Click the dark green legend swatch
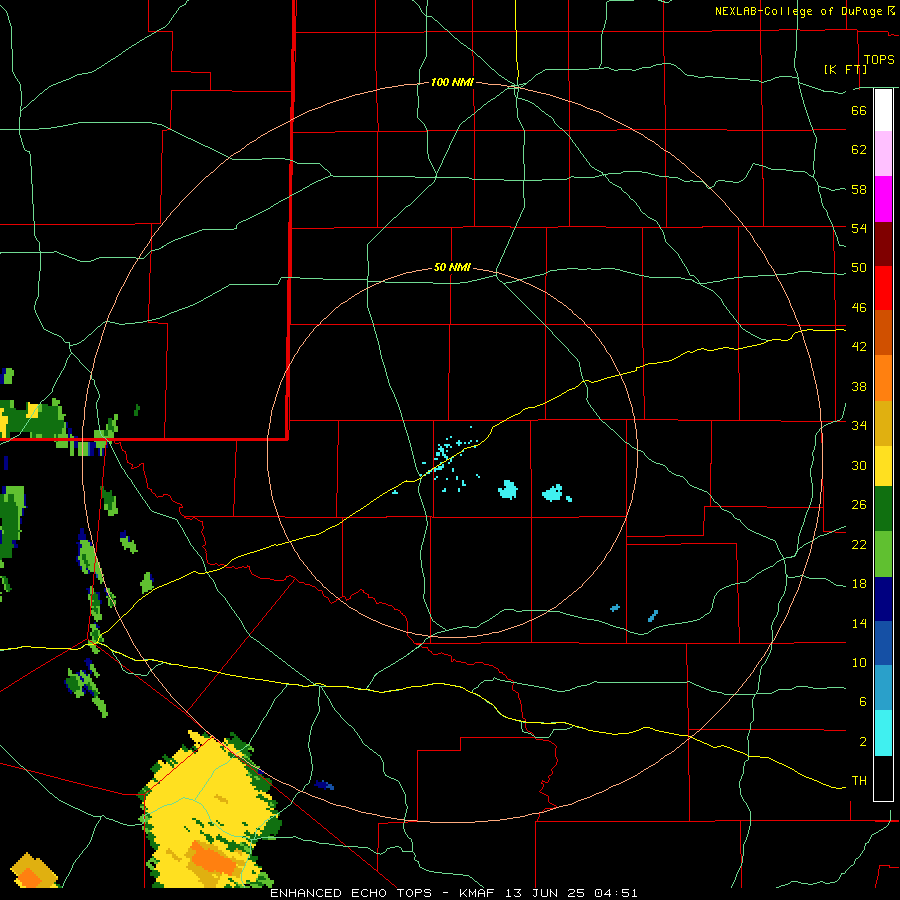 [883, 509]
